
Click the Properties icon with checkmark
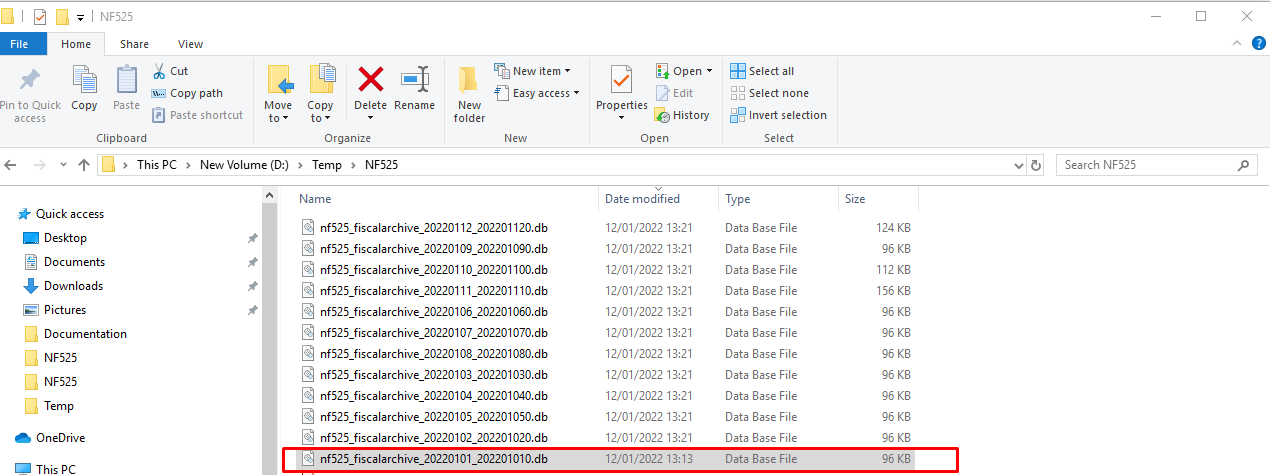click(621, 81)
